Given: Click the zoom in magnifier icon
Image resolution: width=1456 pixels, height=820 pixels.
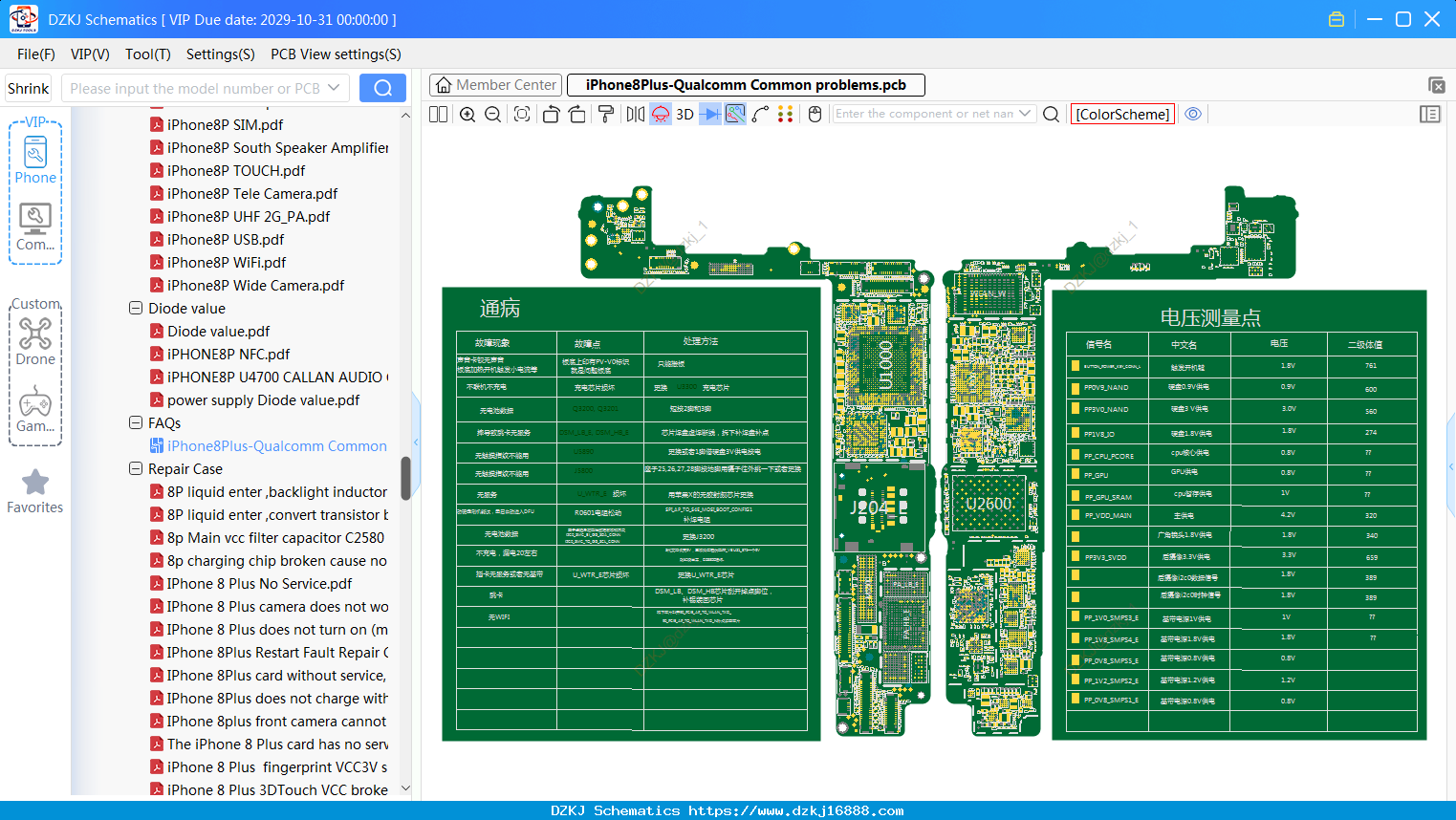Looking at the screenshot, I should tap(467, 115).
